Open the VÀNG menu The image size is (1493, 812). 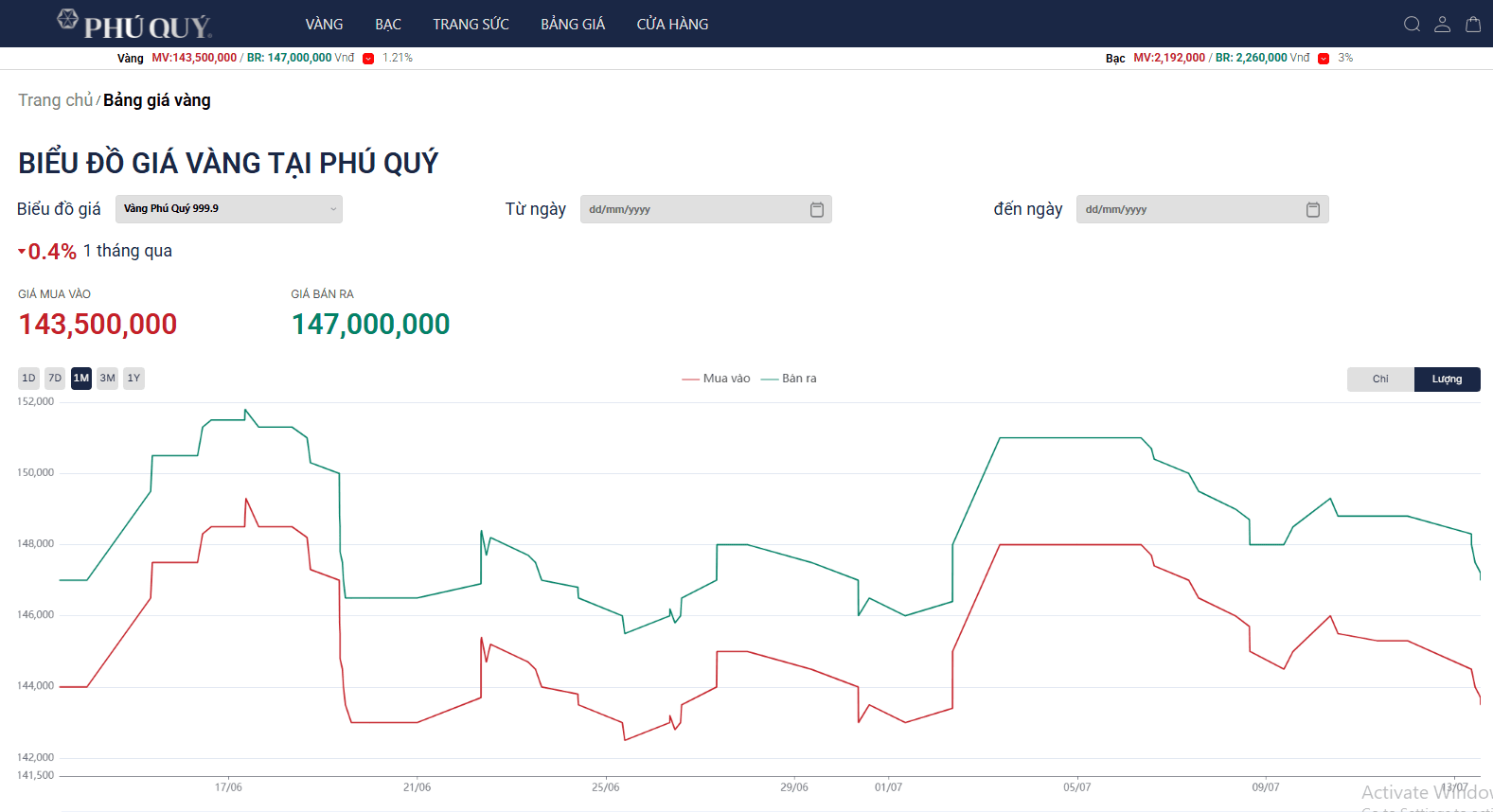[324, 25]
